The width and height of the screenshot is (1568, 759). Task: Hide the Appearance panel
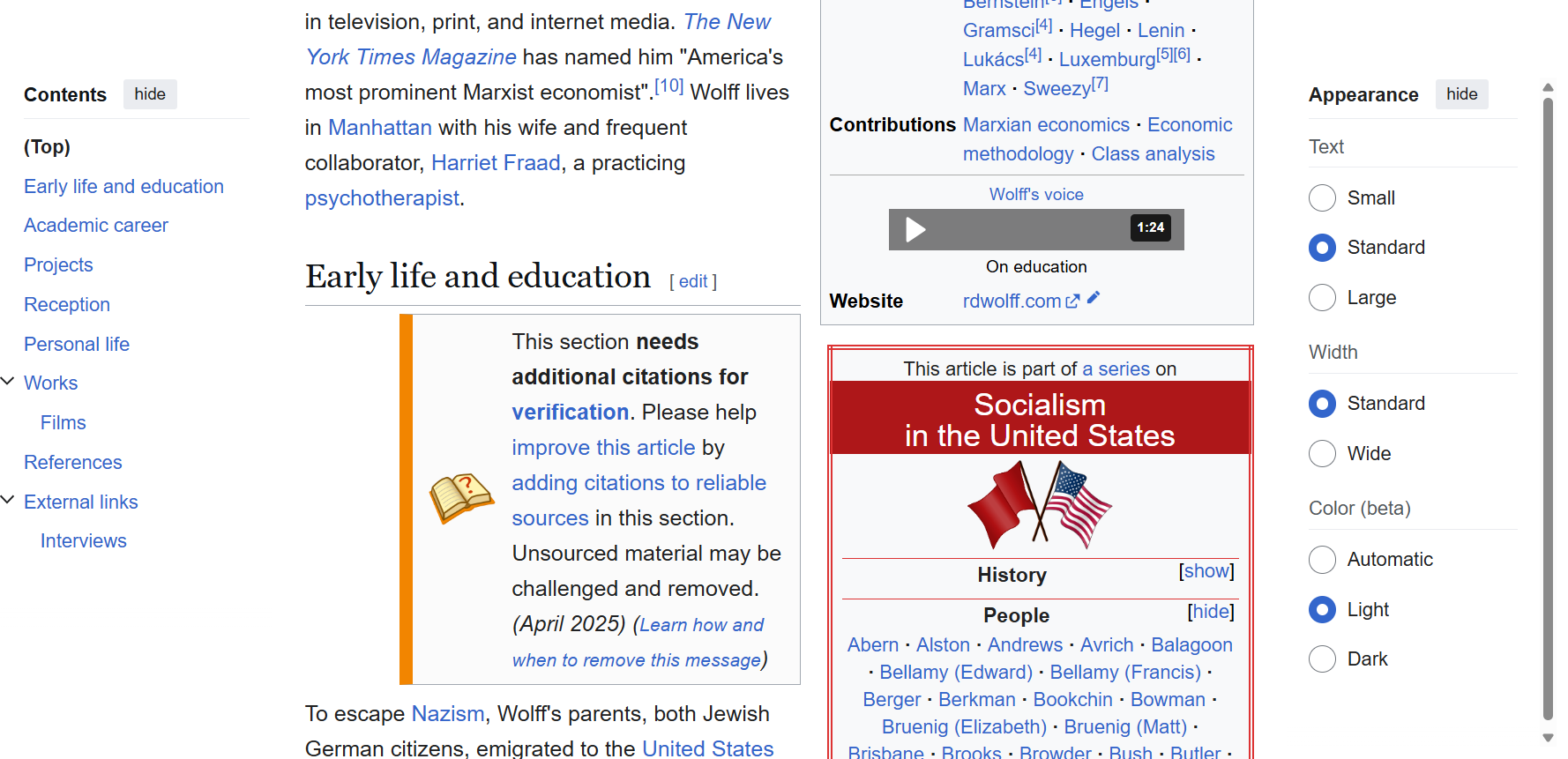1461,94
